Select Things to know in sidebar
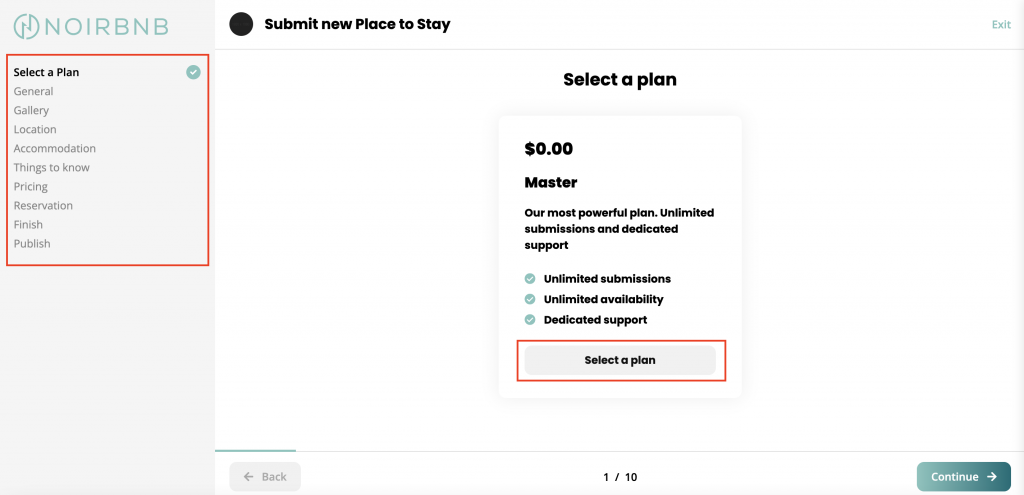Viewport: 1024px width, 495px height. pos(52,167)
